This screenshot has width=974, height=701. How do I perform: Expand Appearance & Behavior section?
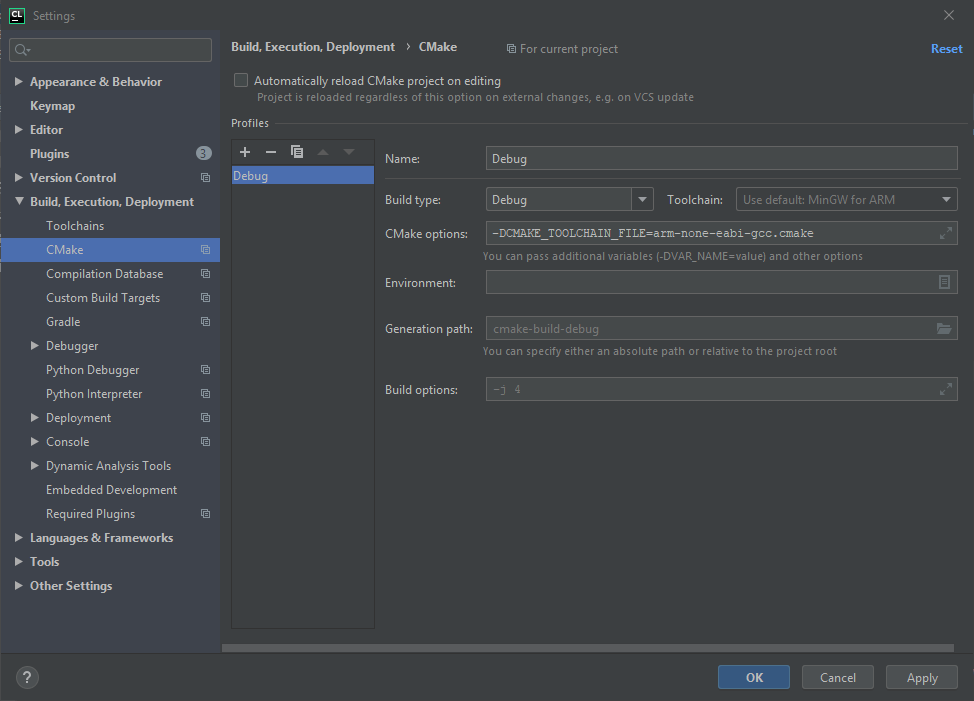(x=19, y=81)
